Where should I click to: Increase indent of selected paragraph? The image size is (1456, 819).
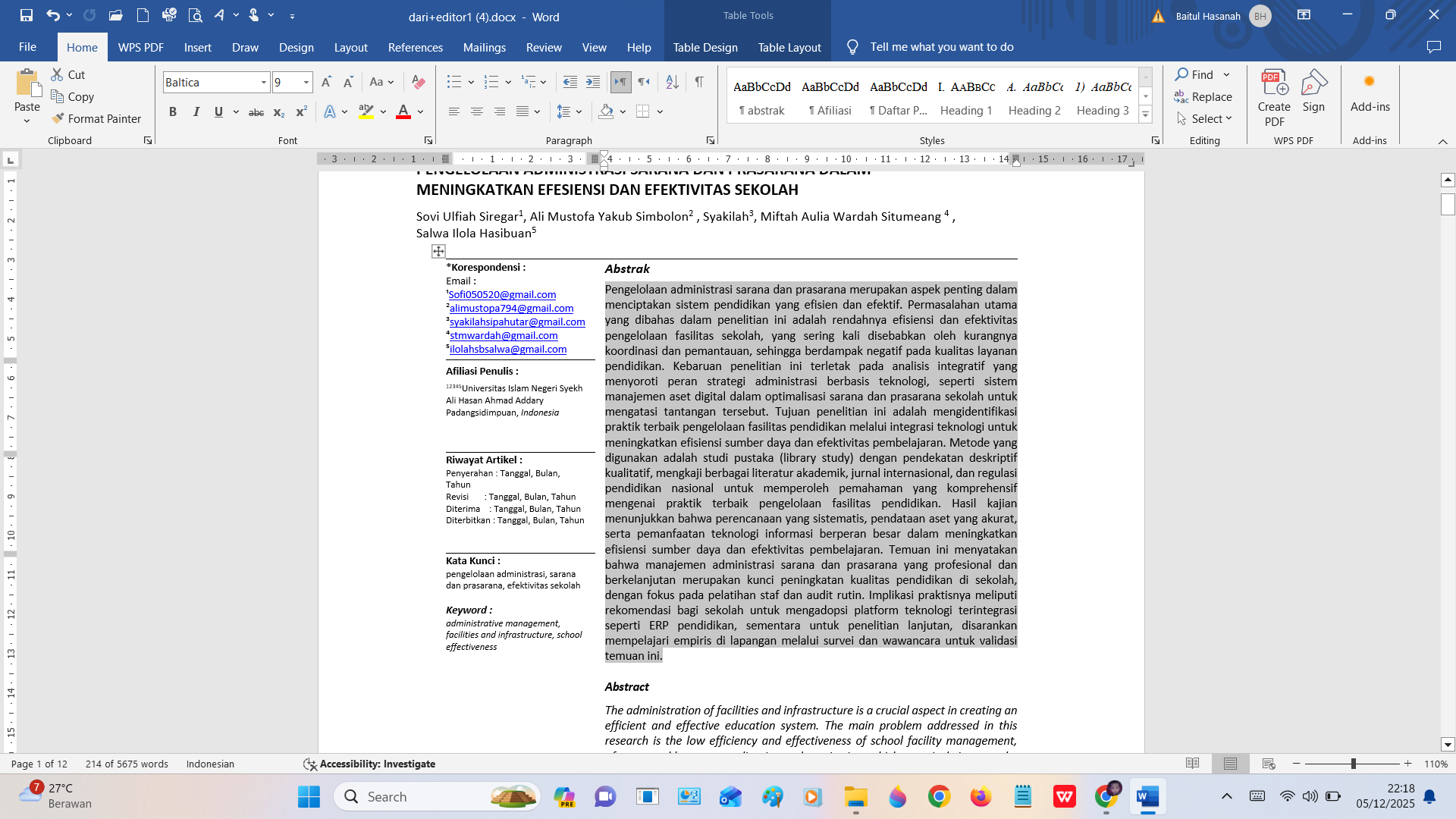[593, 82]
